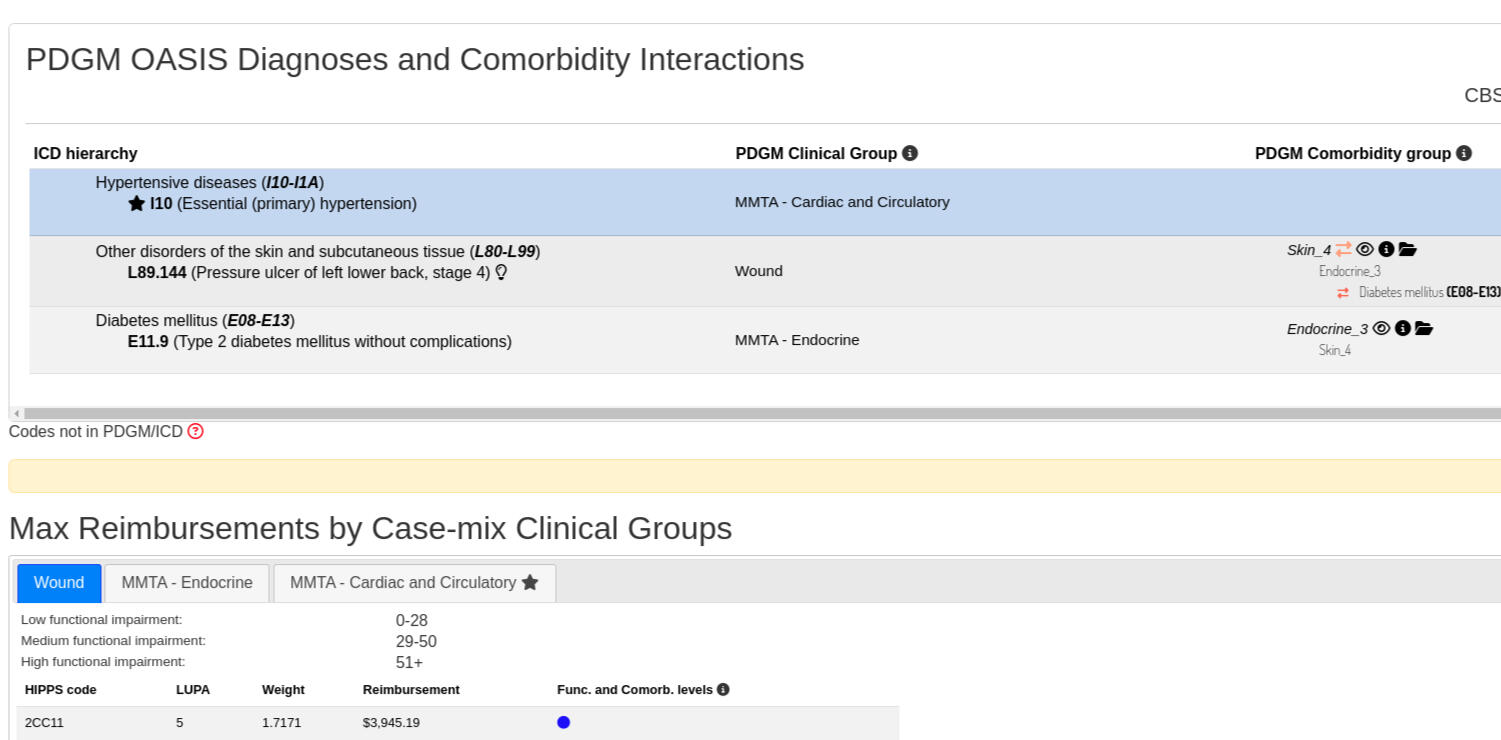Select the MMTA - Cardiac and Circulatory tab
The width and height of the screenshot is (1501, 740).
coord(414,583)
